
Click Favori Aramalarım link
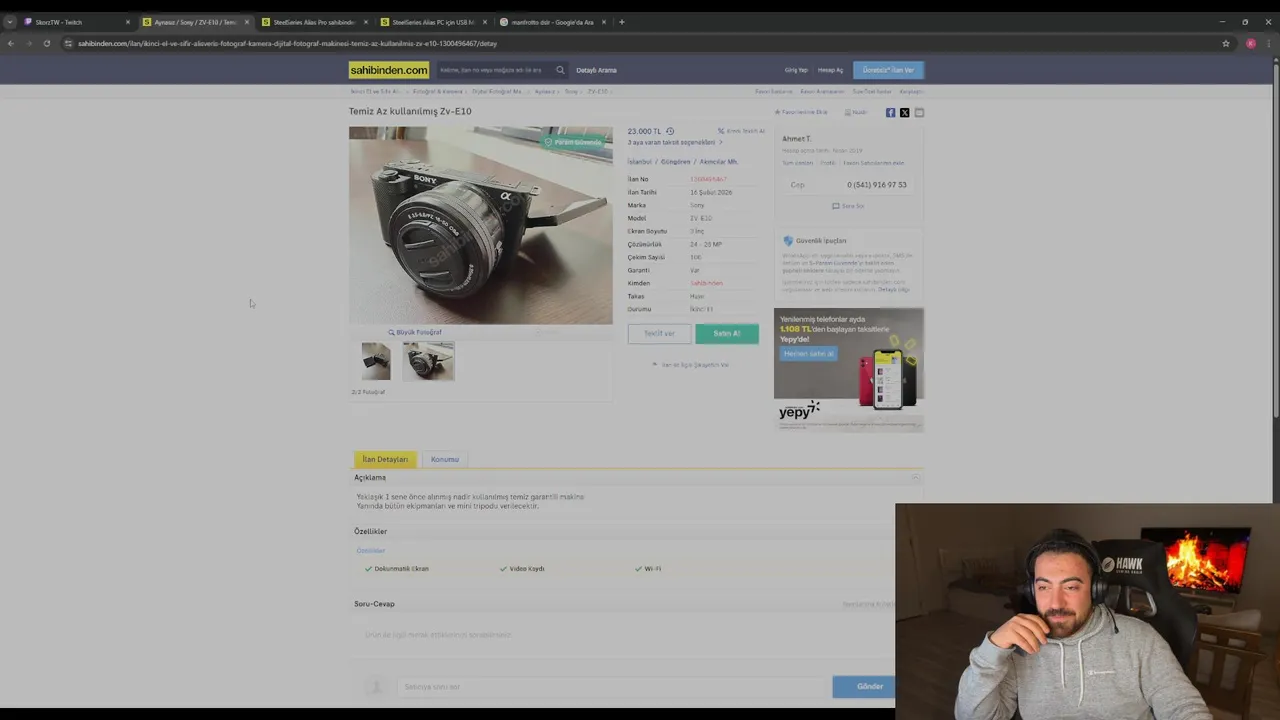[822, 91]
